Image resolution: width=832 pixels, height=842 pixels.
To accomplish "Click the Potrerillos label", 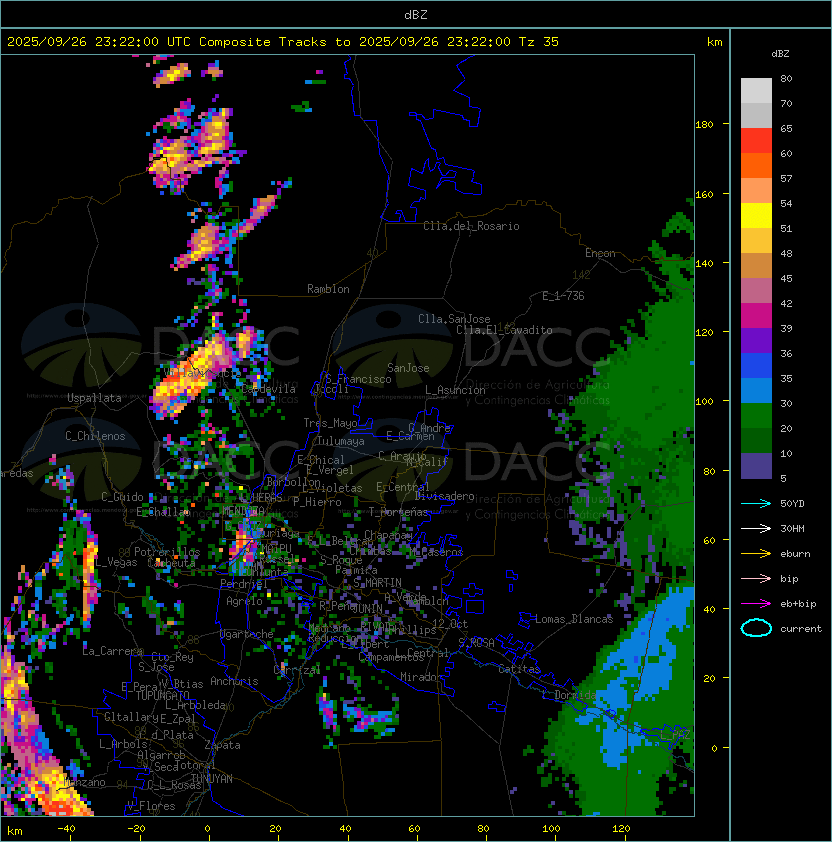I will pos(167,552).
